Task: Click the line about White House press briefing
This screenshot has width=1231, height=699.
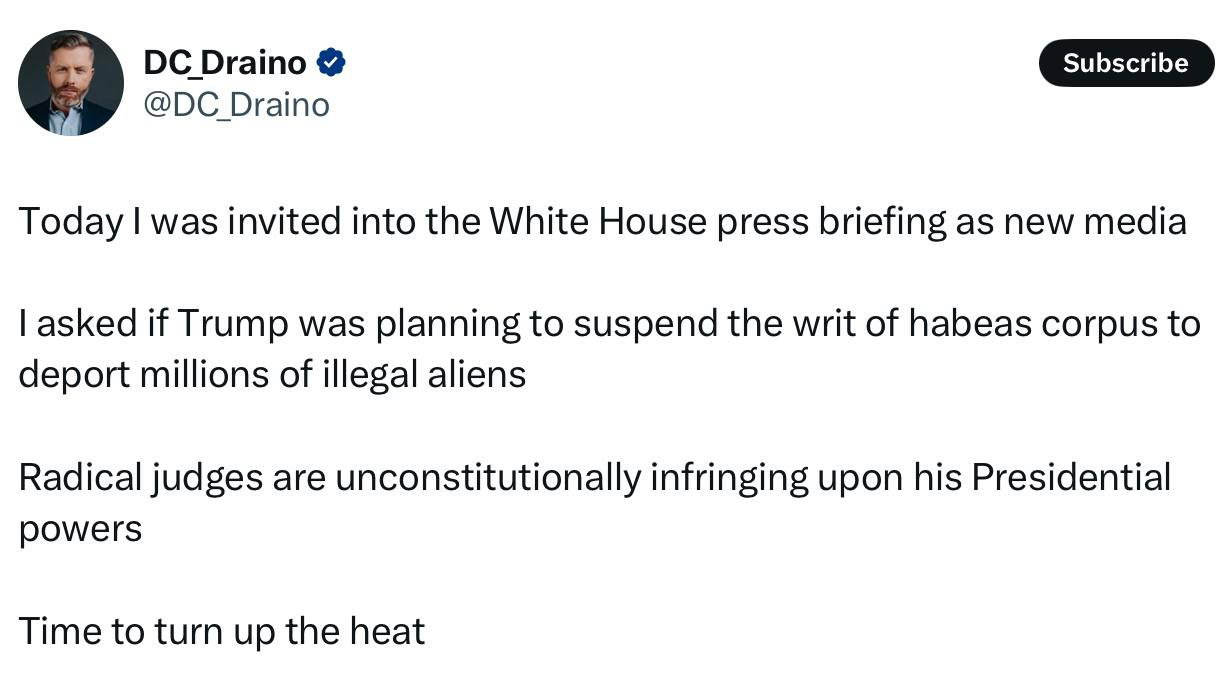Action: pos(602,221)
